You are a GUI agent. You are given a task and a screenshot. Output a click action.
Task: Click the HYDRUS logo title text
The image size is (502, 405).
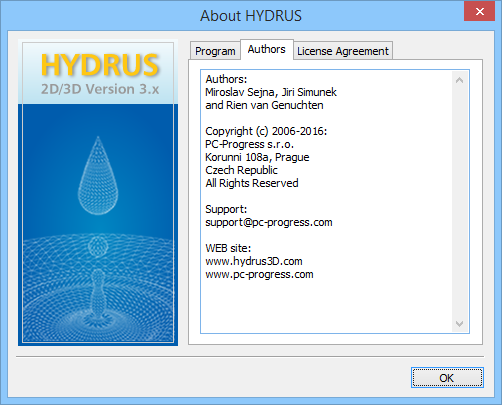click(x=100, y=65)
